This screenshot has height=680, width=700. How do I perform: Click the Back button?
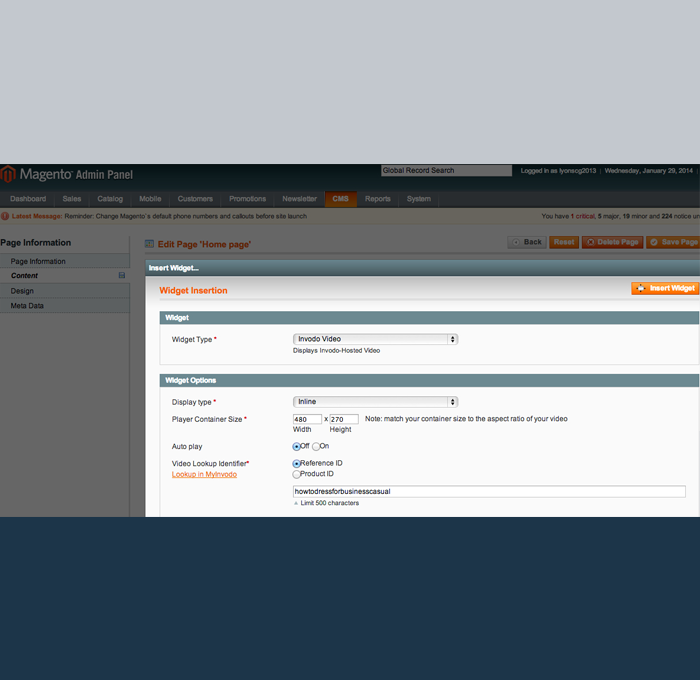pyautogui.click(x=527, y=242)
